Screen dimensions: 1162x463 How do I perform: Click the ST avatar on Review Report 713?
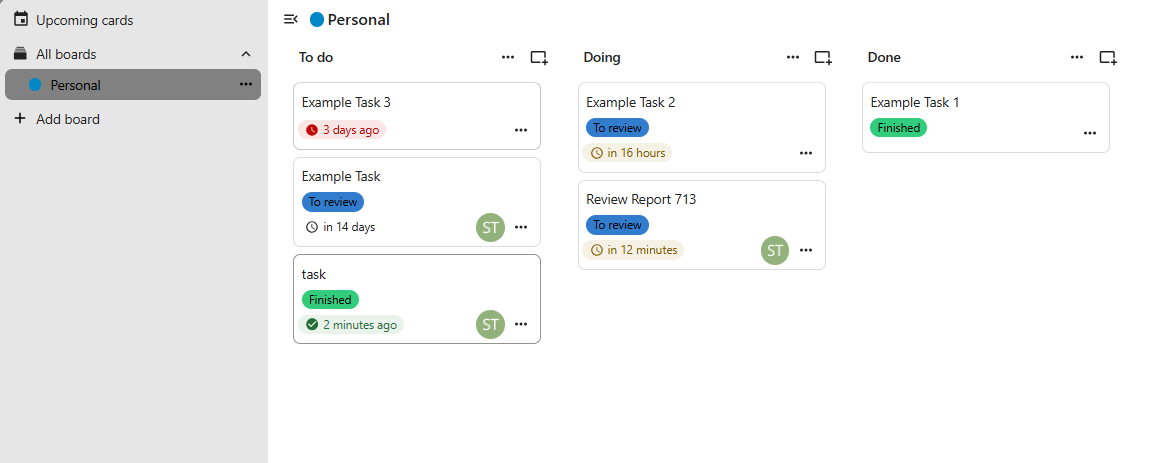point(775,250)
